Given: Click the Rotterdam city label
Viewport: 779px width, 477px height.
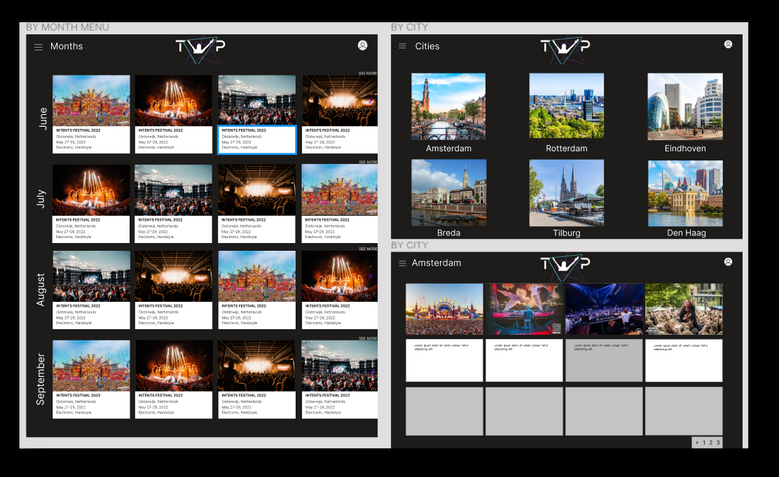Looking at the screenshot, I should (x=566, y=148).
